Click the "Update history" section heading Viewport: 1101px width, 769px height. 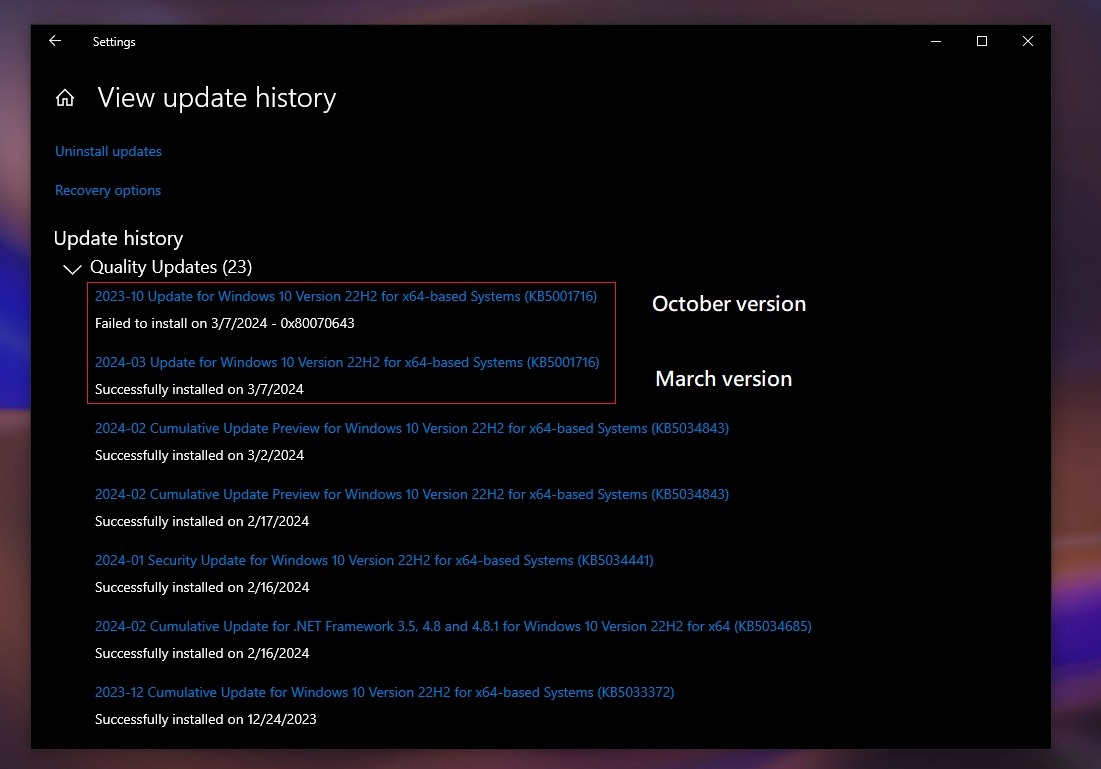[x=118, y=238]
